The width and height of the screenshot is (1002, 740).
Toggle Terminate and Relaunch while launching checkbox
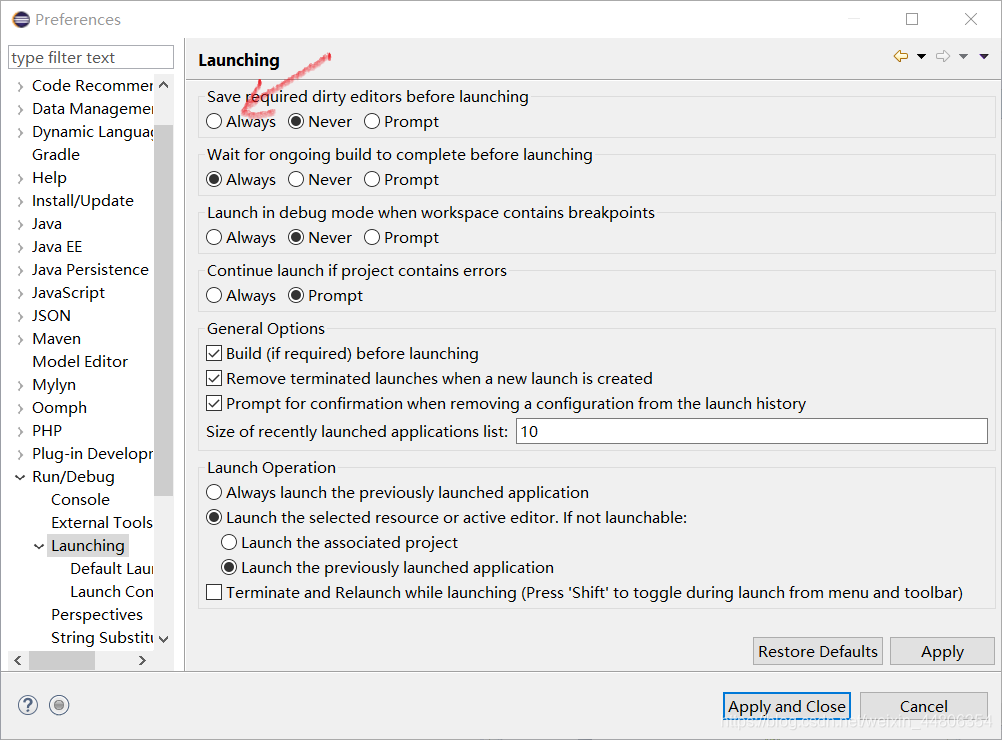pos(214,592)
